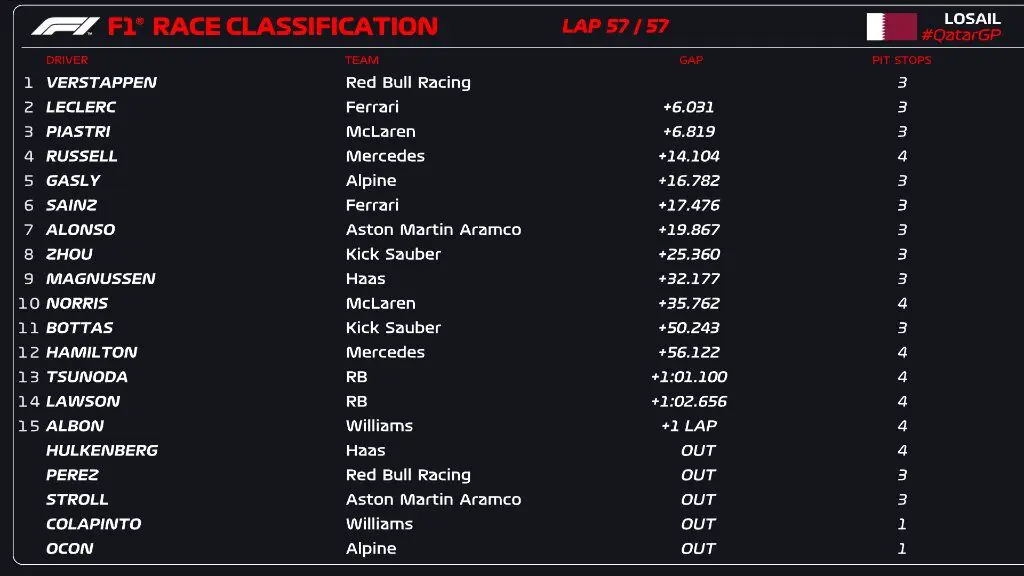Click NORRIS in tenth position
This screenshot has width=1024, height=576.
coord(77,303)
